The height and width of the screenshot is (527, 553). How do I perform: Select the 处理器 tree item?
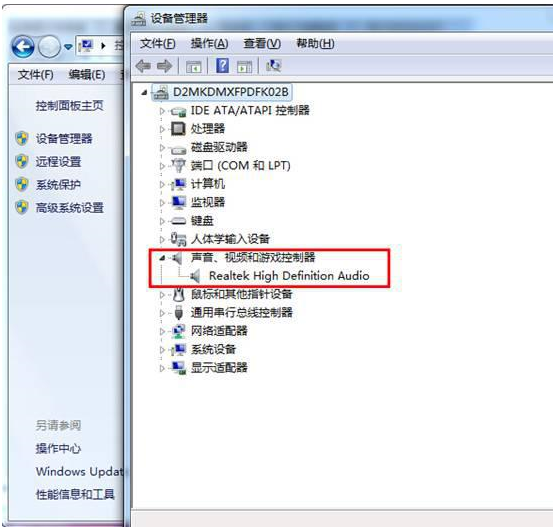pyautogui.click(x=208, y=129)
